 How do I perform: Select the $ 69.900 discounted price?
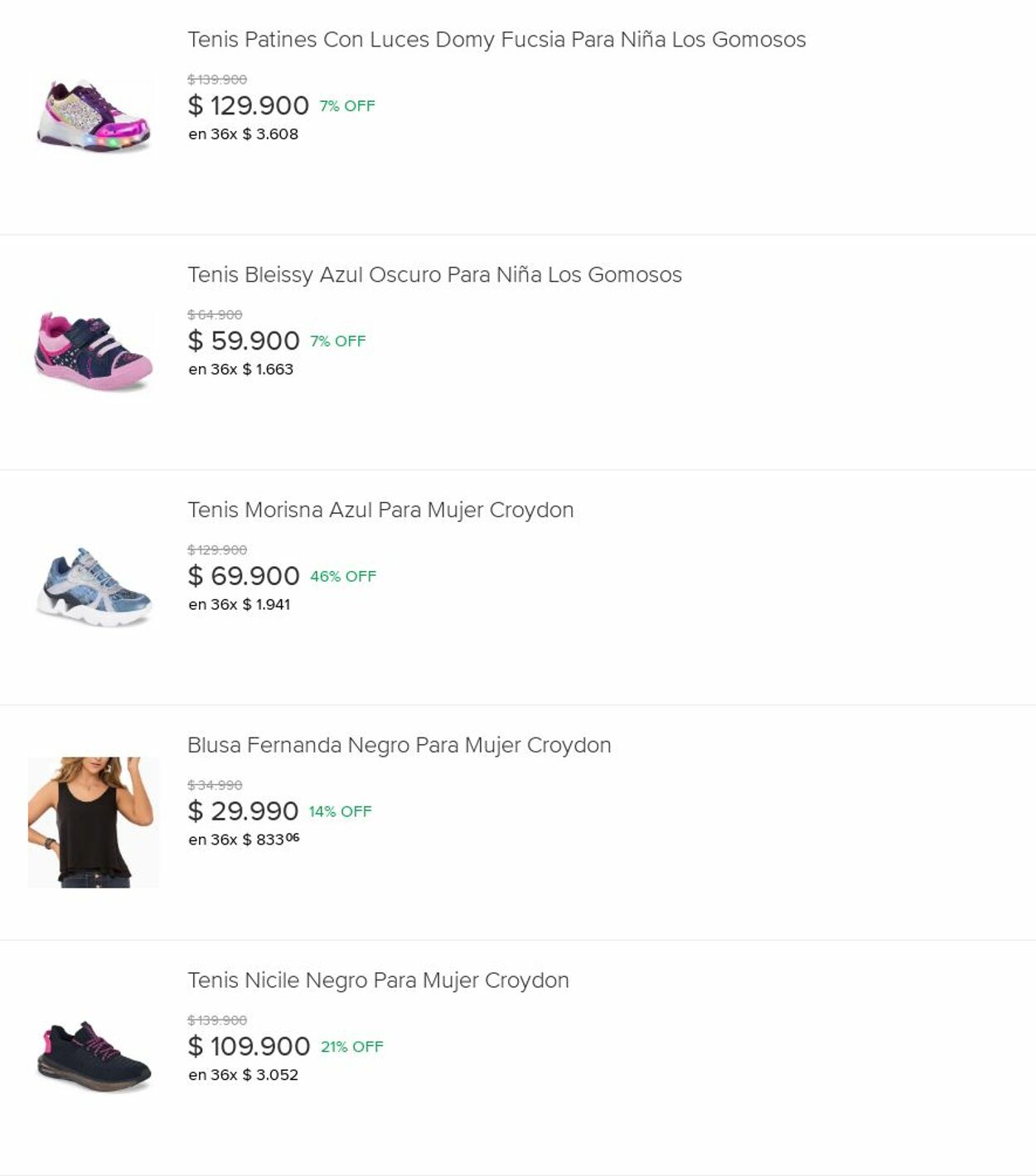coord(244,577)
